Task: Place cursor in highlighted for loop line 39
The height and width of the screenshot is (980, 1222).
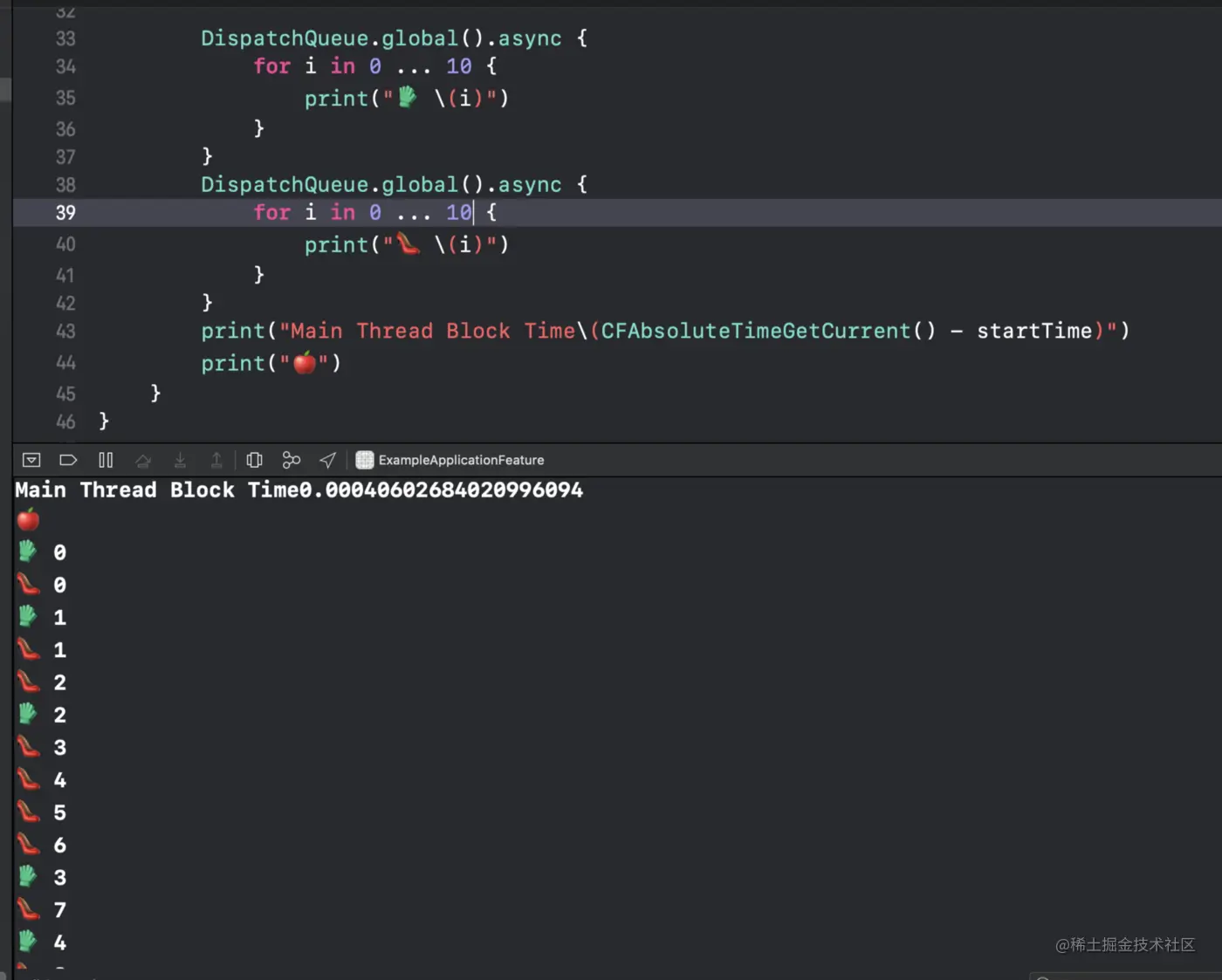Action: pyautogui.click(x=375, y=212)
